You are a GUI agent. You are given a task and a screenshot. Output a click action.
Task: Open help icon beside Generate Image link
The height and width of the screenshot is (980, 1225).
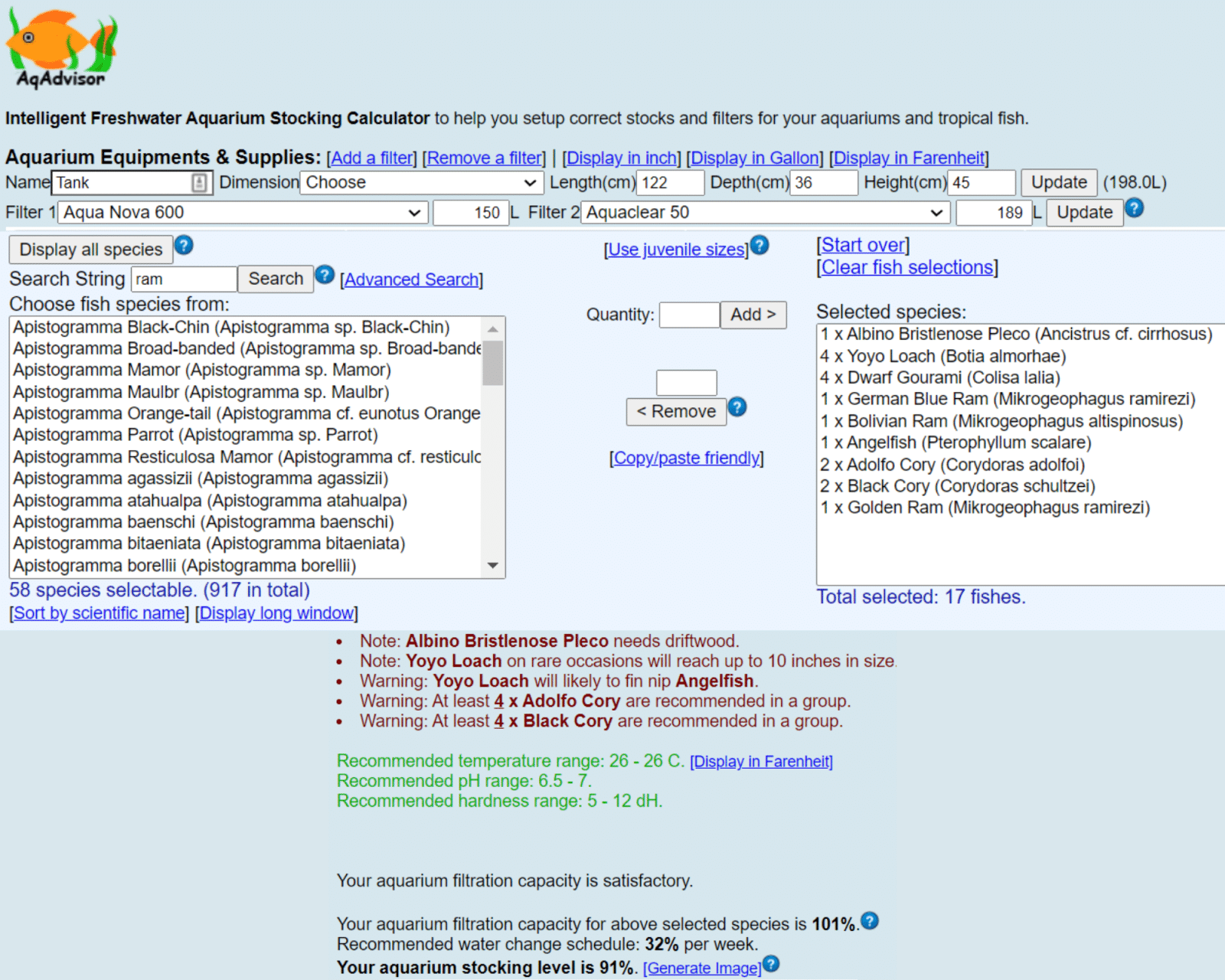[771, 964]
